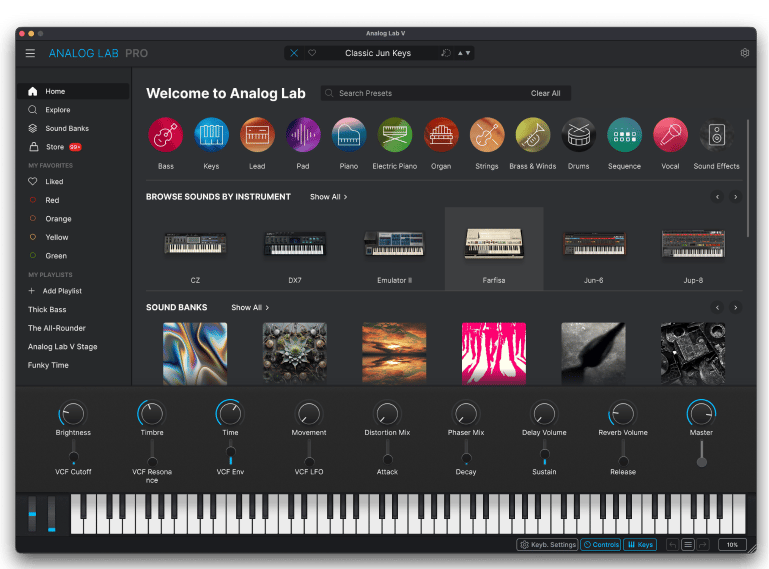Open Explore in the sidebar
The height and width of the screenshot is (569, 769).
(57, 110)
